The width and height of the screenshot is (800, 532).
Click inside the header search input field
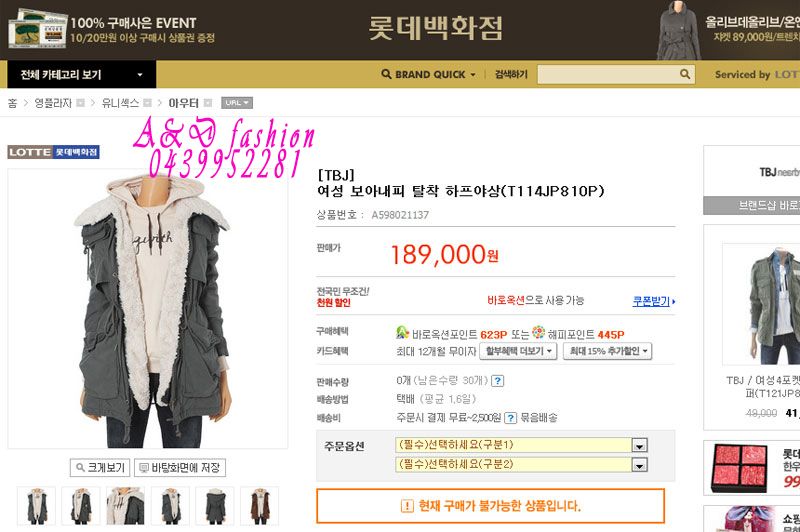(608, 74)
